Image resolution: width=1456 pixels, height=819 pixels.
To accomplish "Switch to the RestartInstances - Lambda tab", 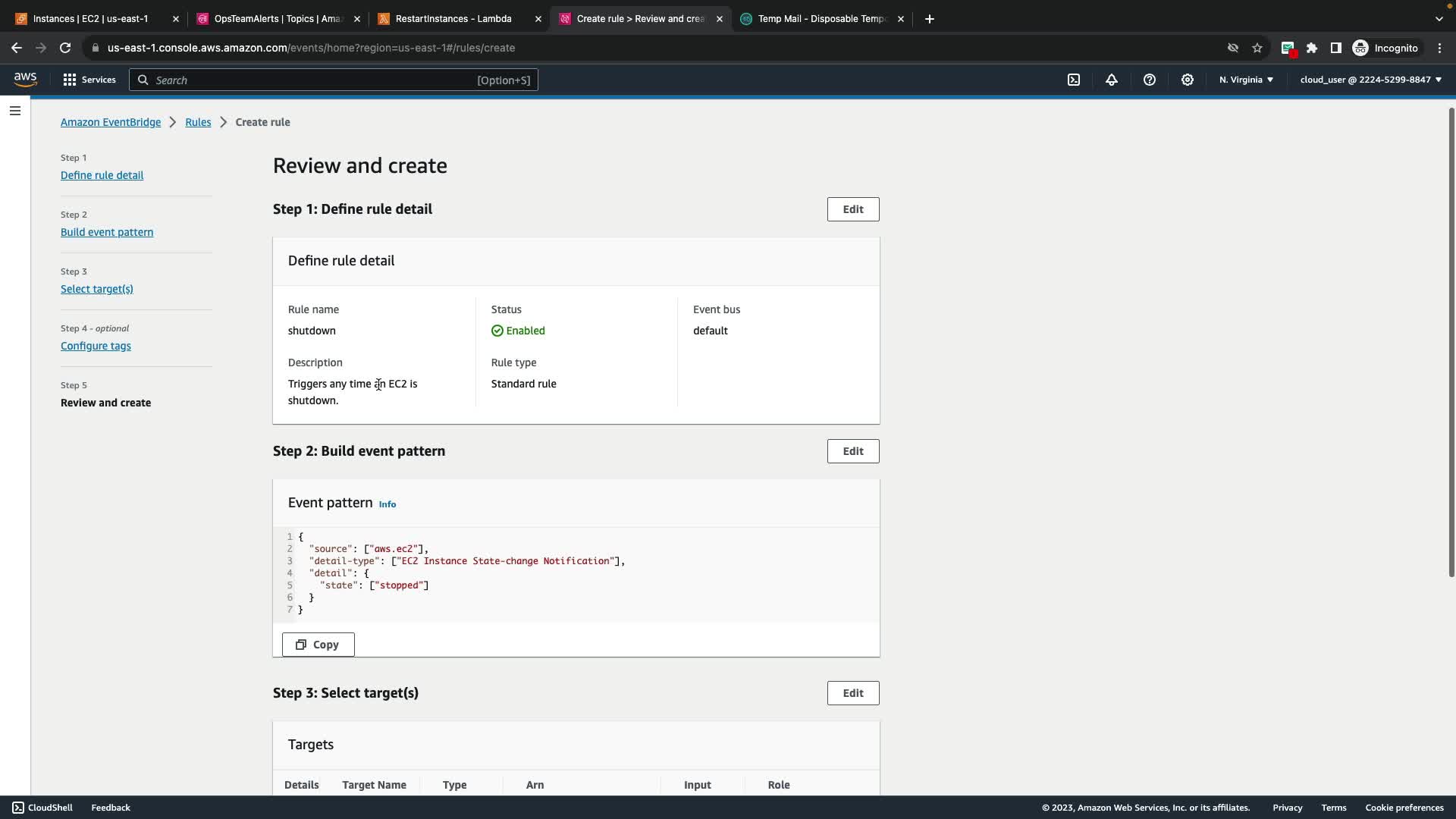I will pyautogui.click(x=453, y=19).
